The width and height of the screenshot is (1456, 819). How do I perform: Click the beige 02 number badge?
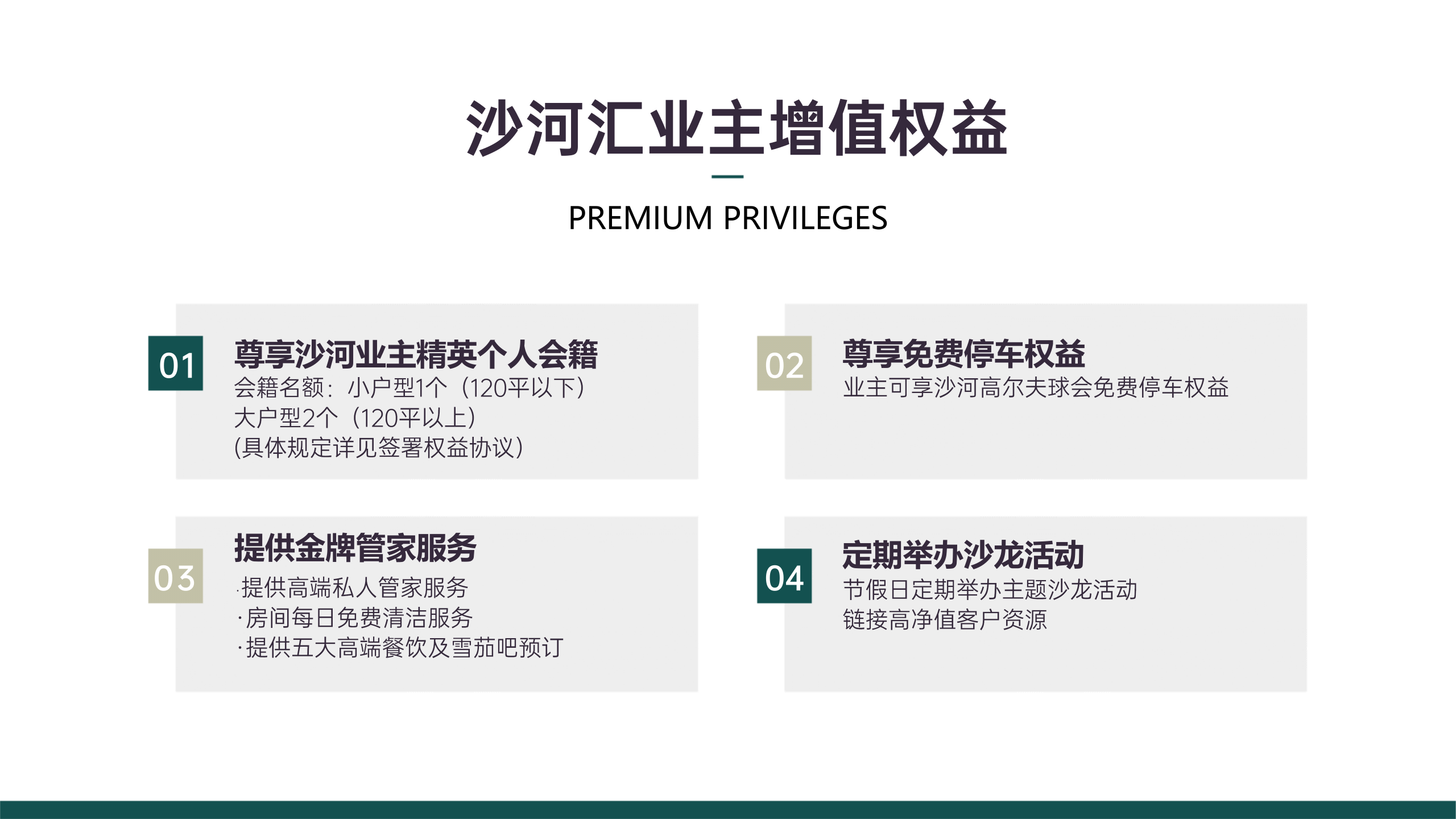point(784,363)
